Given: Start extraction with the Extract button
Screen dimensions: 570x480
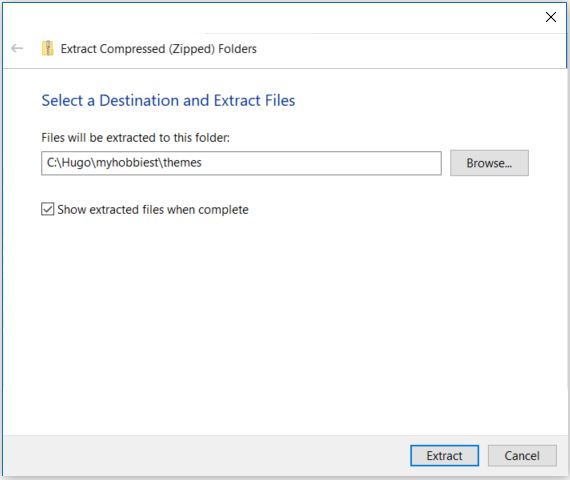Looking at the screenshot, I should coord(444,456).
